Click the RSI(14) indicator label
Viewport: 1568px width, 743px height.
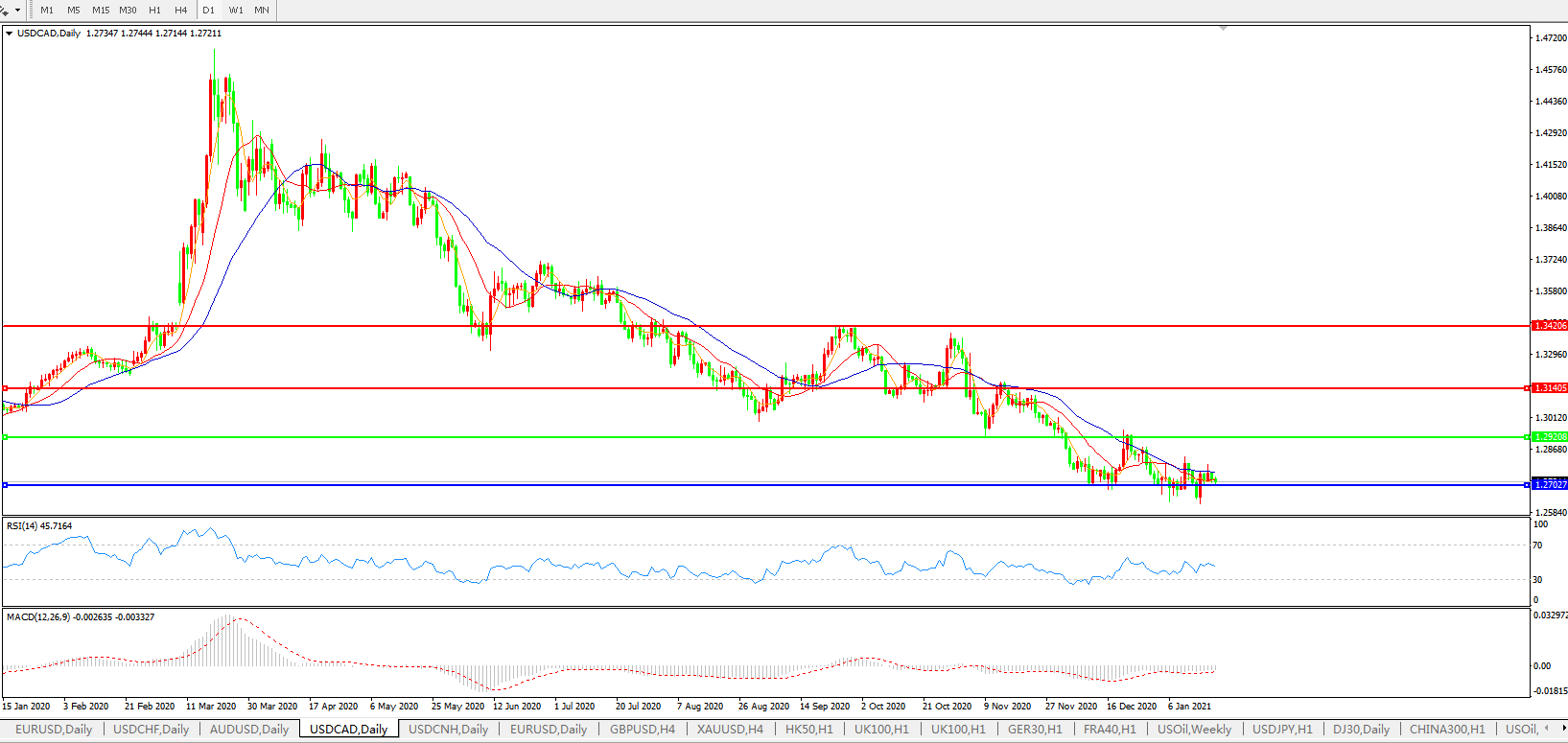coord(38,526)
